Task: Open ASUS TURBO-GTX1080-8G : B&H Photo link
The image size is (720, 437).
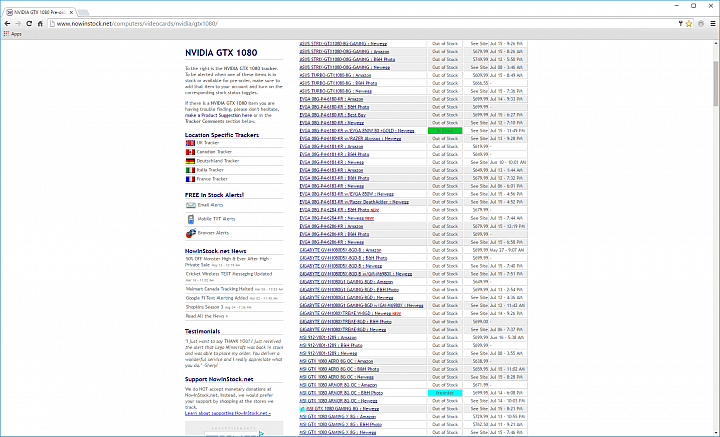Action: pyautogui.click(x=338, y=83)
